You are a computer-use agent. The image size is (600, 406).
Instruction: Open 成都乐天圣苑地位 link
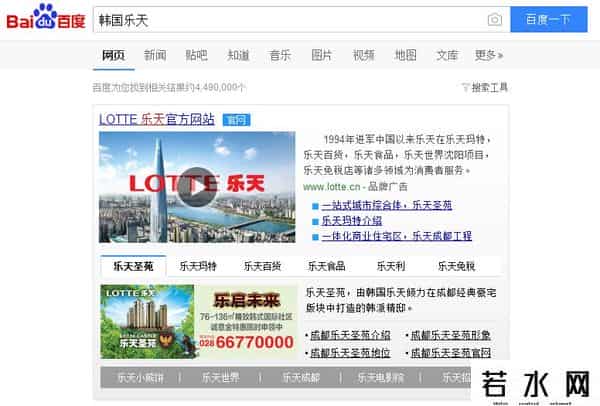[x=350, y=353]
